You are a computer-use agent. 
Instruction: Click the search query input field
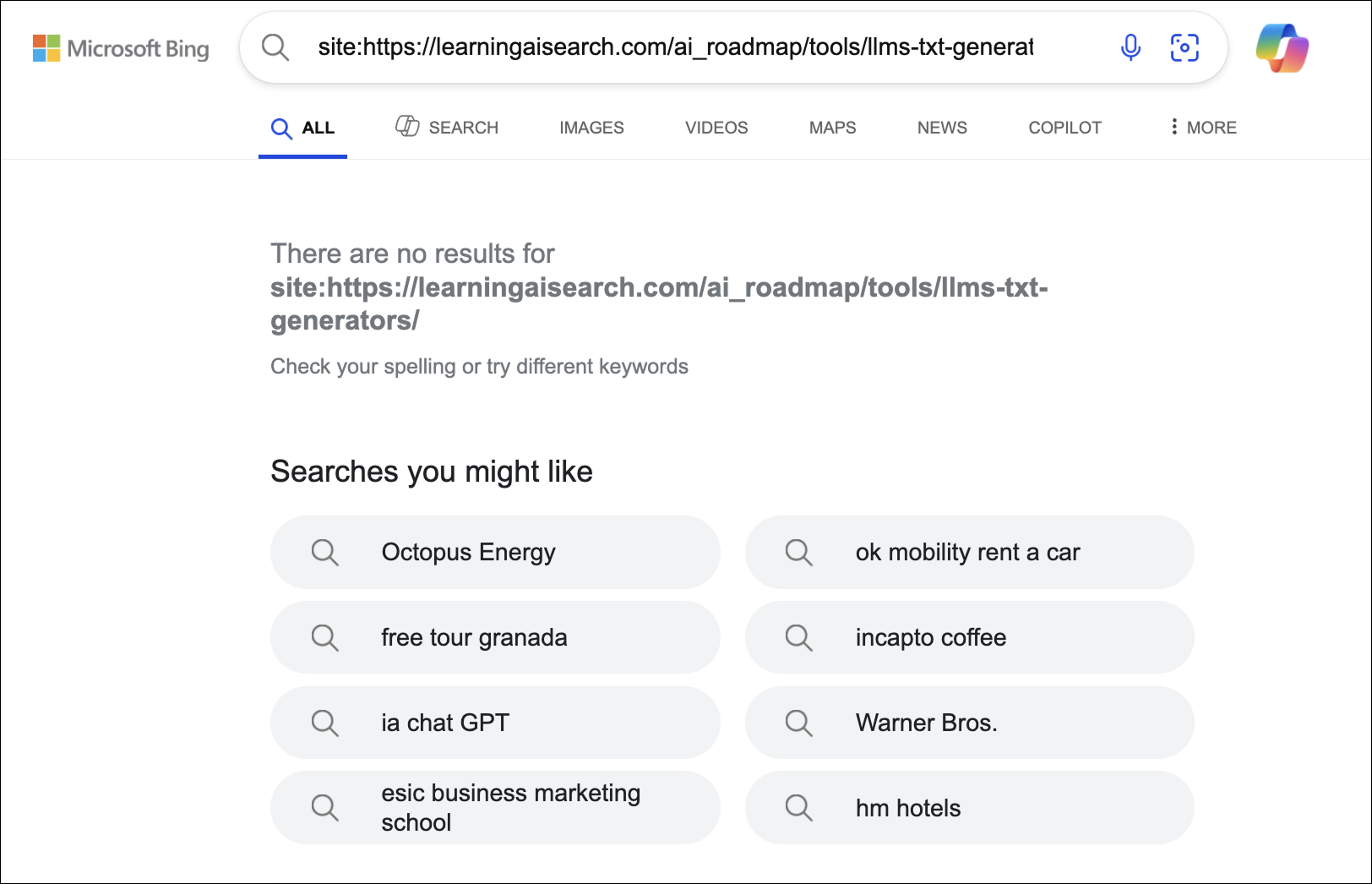click(676, 47)
